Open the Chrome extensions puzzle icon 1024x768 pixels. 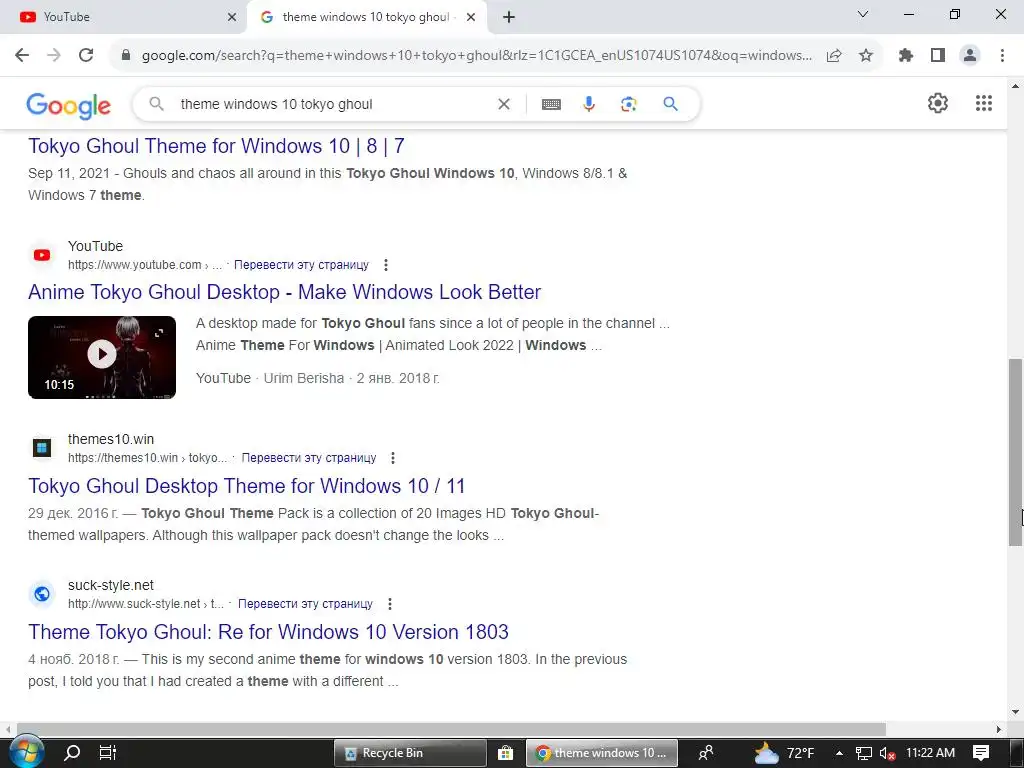(x=906, y=56)
